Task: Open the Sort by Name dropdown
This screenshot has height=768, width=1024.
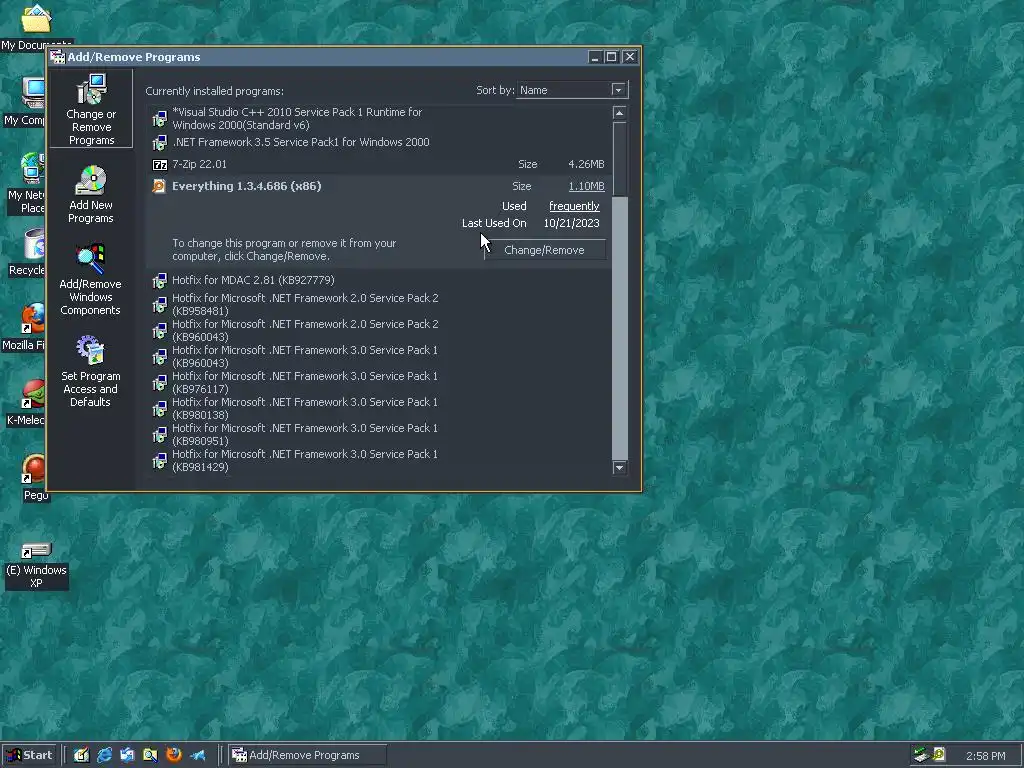Action: pos(618,90)
